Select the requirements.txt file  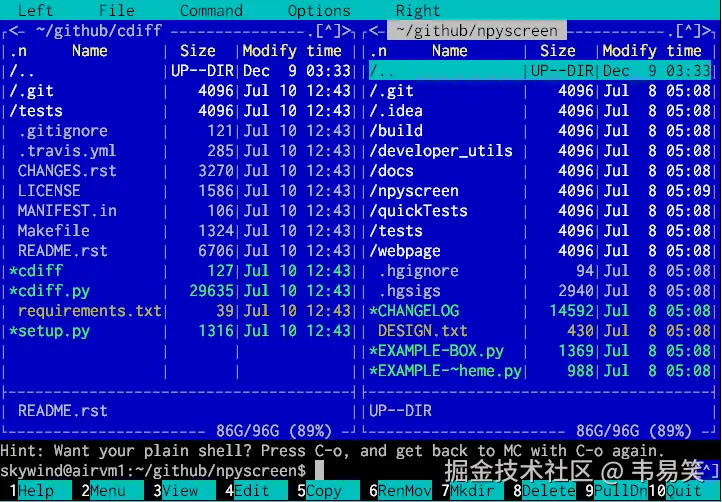point(180,311)
